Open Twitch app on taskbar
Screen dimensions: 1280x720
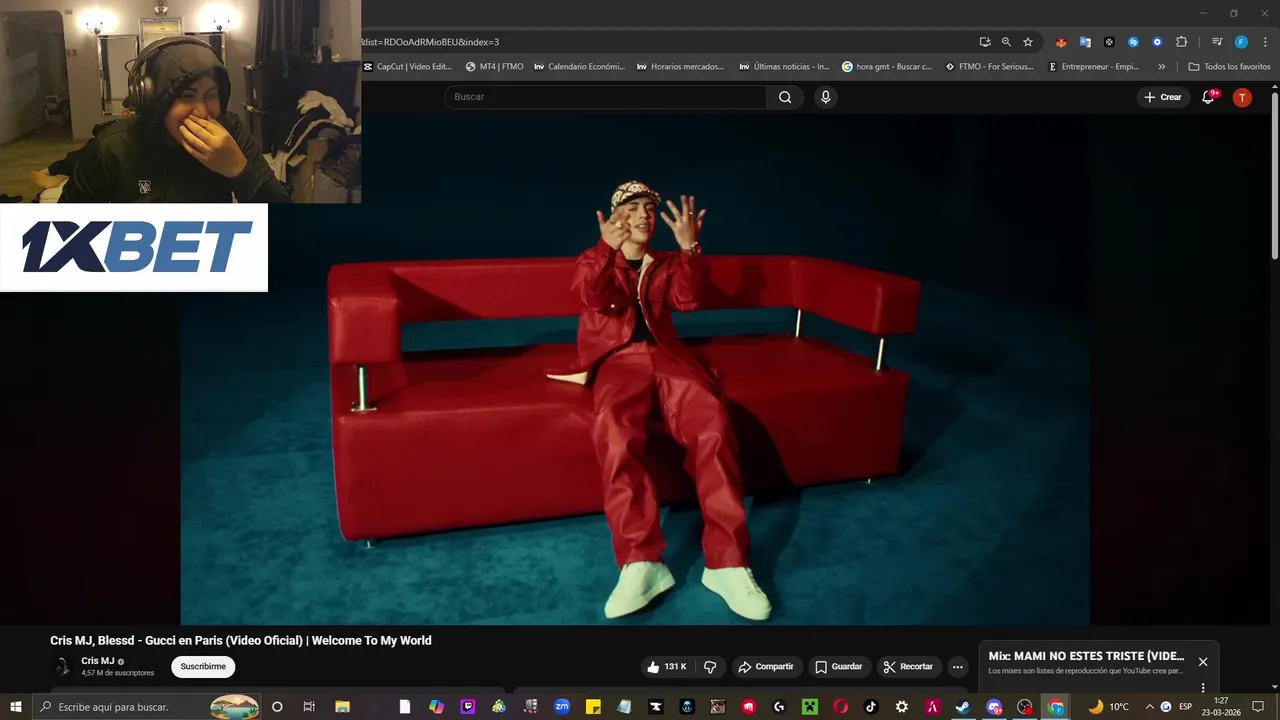click(x=468, y=707)
